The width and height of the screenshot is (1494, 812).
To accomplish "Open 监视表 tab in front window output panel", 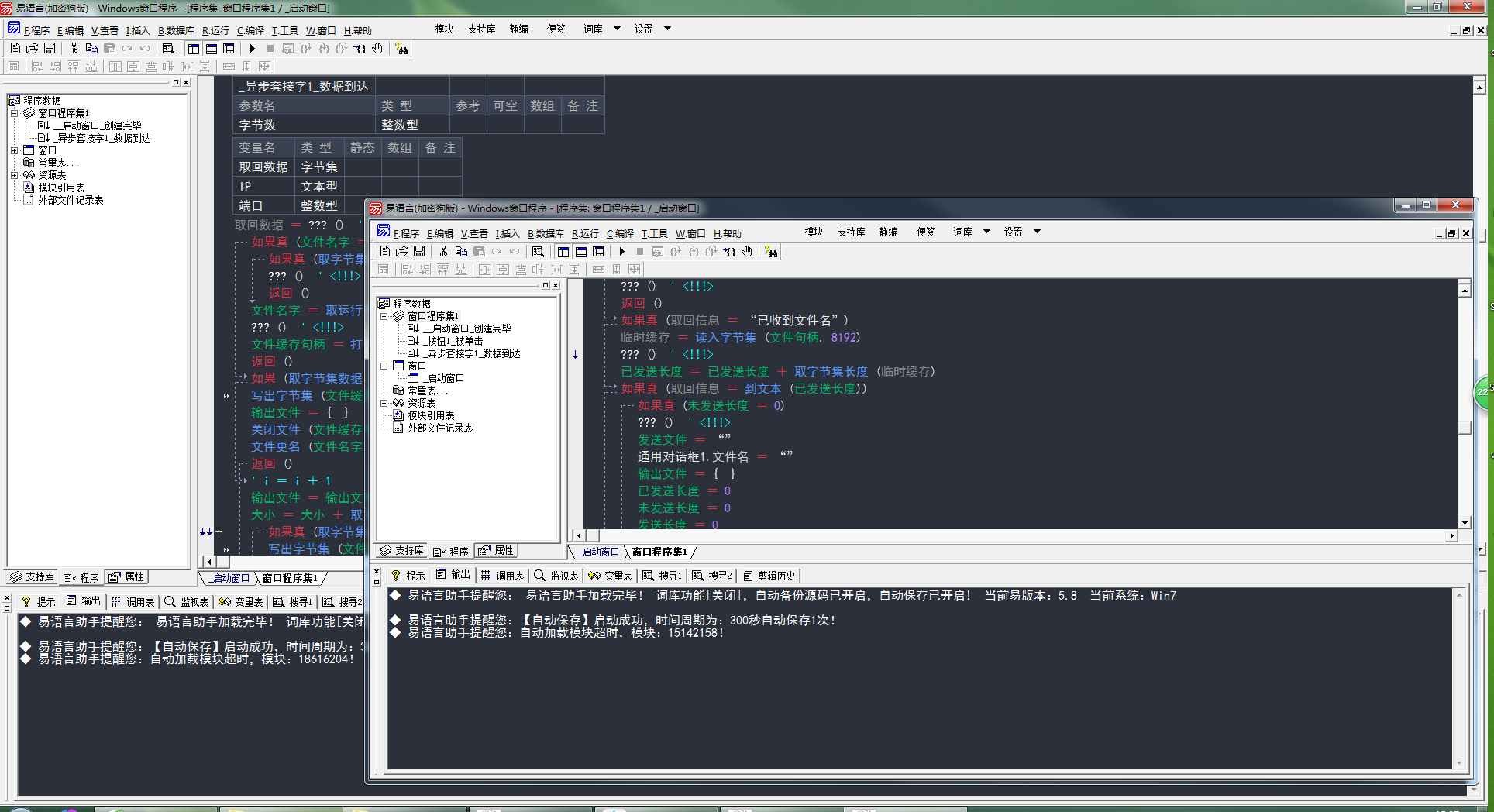I will click(x=556, y=576).
